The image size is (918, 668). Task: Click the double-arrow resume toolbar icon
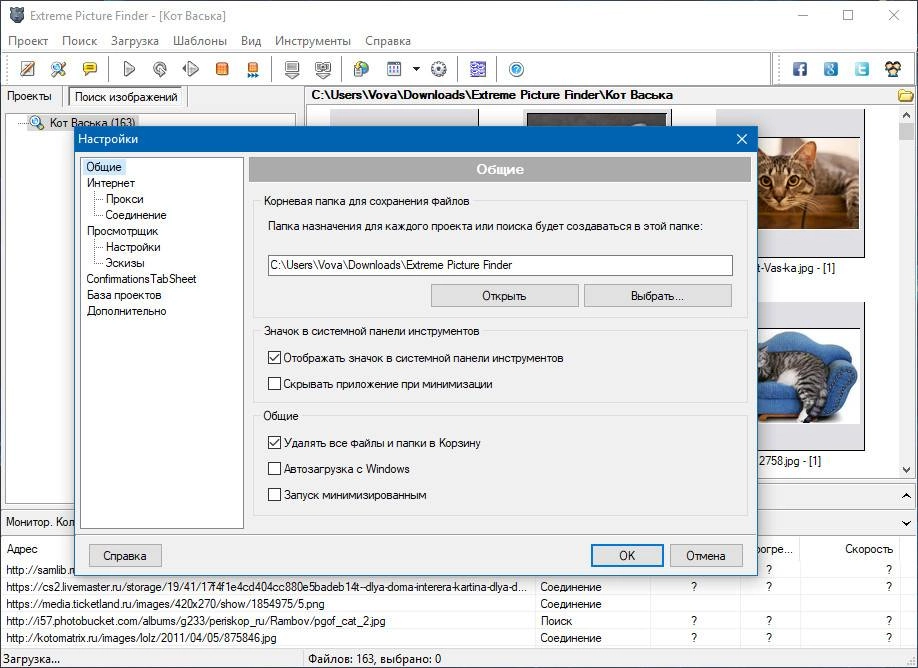(x=190, y=69)
